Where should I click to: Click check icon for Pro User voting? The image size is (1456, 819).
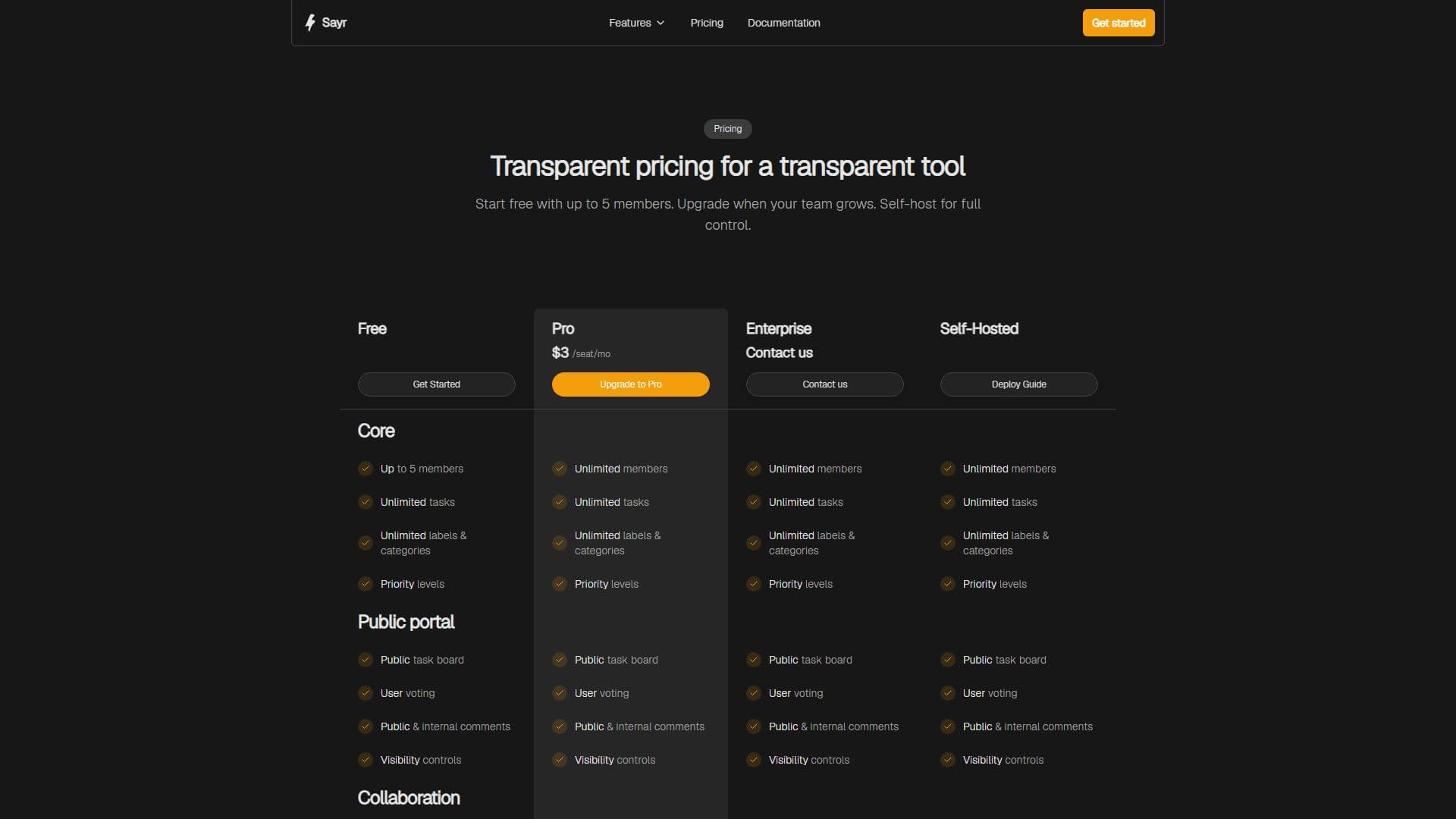[x=560, y=693]
